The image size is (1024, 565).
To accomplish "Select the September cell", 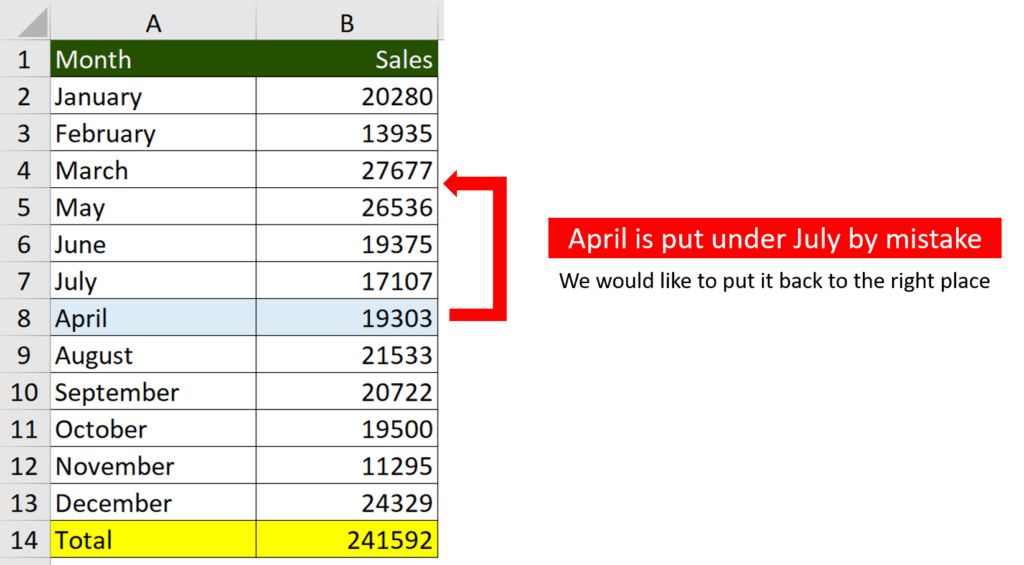I will (x=153, y=392).
